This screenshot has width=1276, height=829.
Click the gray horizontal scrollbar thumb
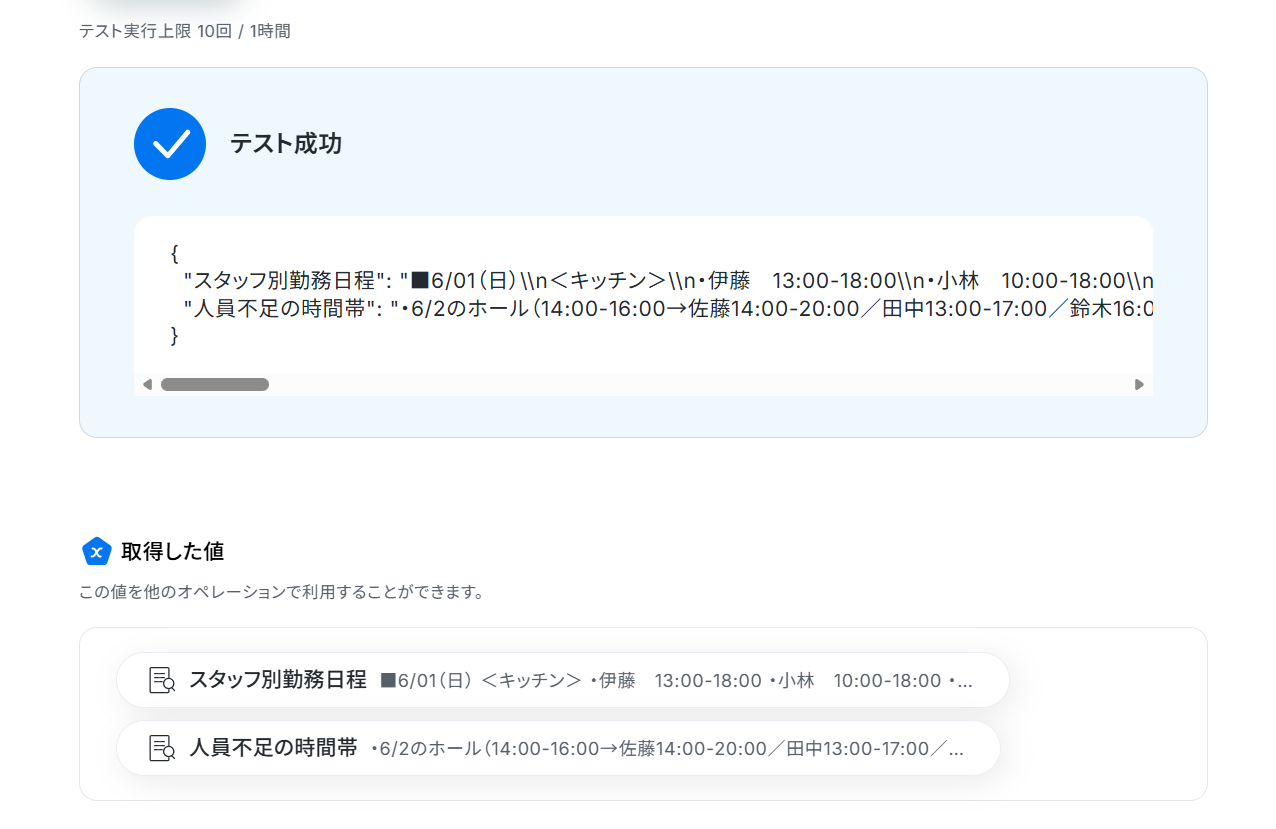pyautogui.click(x=215, y=384)
